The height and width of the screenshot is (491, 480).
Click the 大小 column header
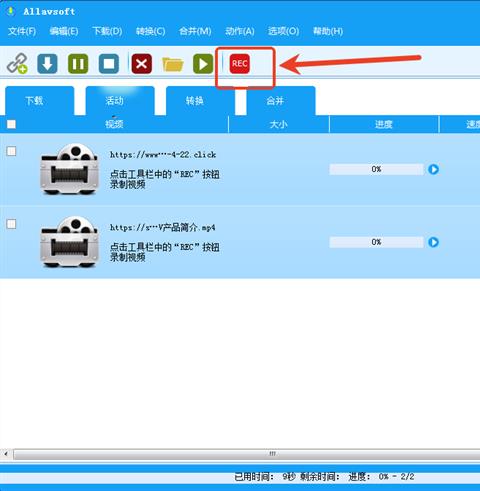click(279, 124)
